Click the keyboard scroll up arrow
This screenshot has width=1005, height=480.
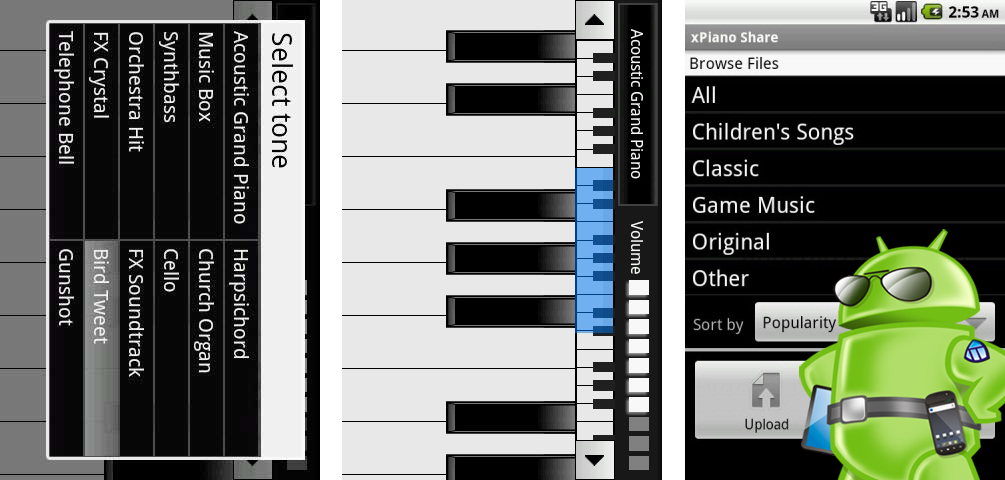point(595,20)
